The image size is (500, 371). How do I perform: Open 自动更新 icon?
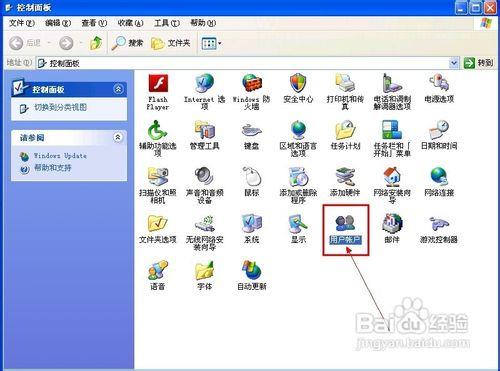tap(252, 270)
